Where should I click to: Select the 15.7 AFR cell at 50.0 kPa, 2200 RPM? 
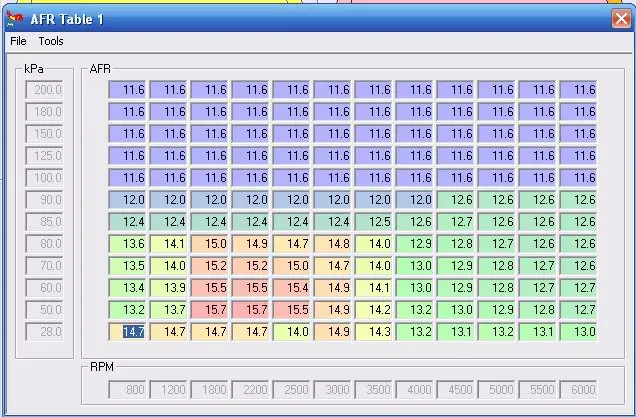pyautogui.click(x=251, y=310)
